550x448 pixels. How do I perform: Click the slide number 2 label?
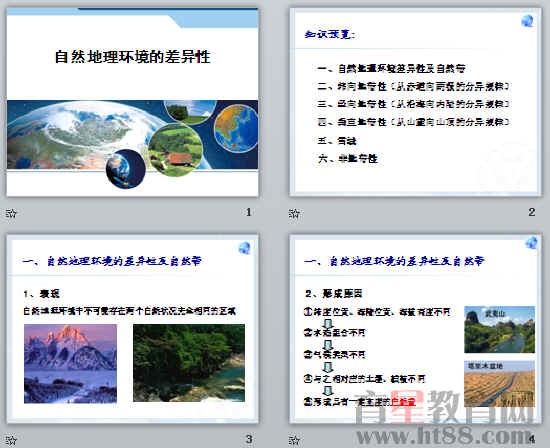532,212
